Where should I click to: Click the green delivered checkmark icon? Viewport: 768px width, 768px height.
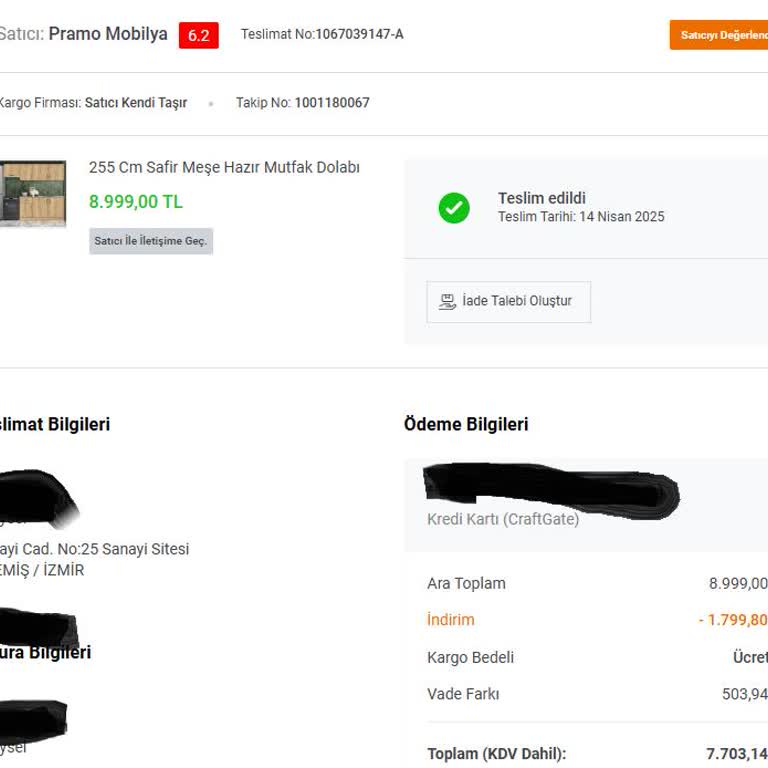[454, 208]
